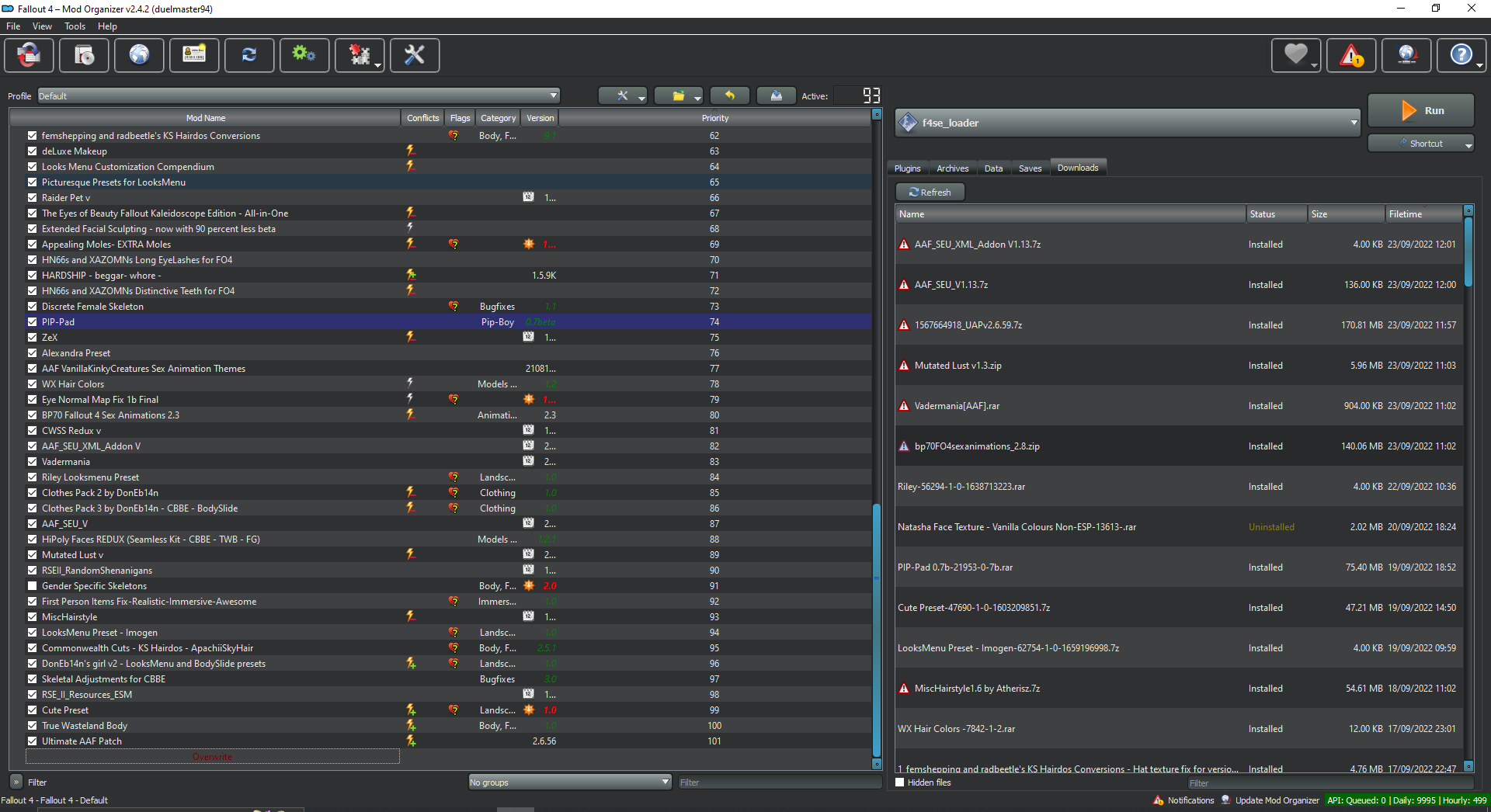Expand the open folder dropdown arrow
Viewport: 1491px width, 812px height.
697,98
